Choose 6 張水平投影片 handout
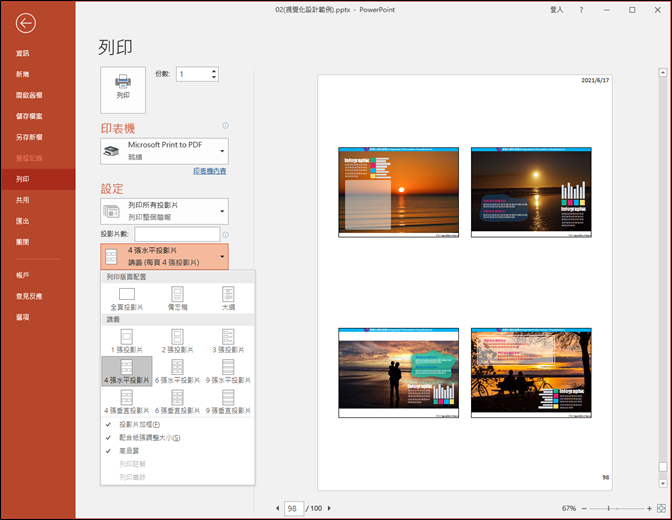Viewport: 672px width, 520px height. (x=177, y=371)
